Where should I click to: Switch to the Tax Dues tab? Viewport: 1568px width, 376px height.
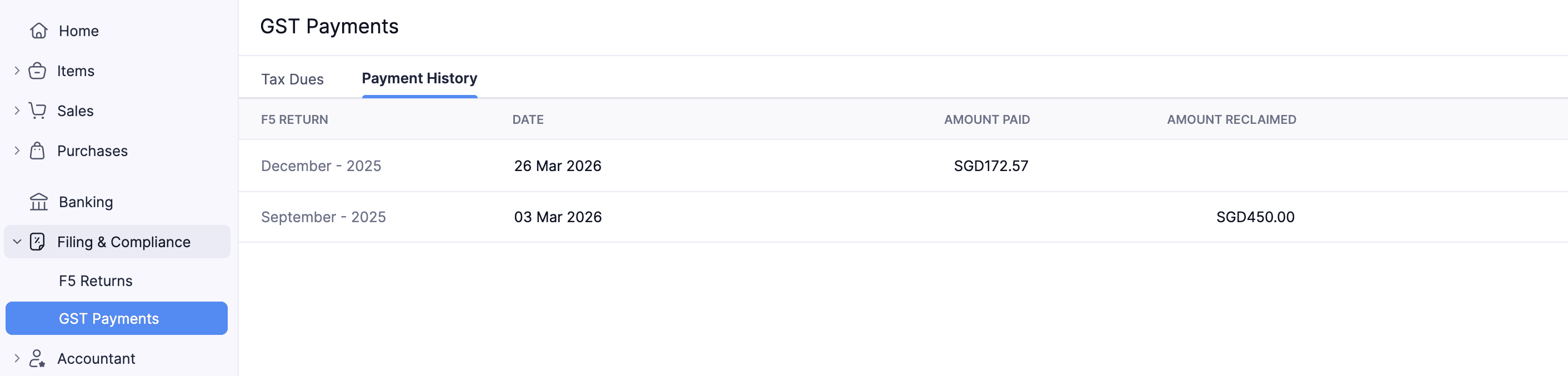pos(292,79)
